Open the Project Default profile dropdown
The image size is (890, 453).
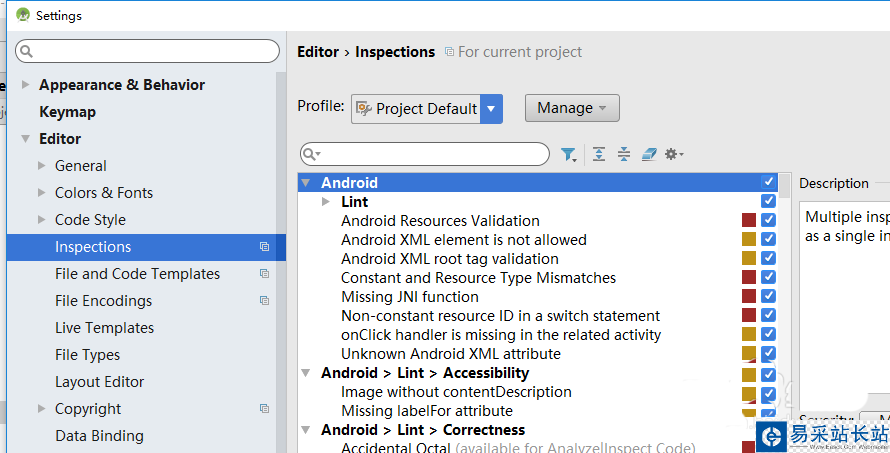tap(491, 109)
